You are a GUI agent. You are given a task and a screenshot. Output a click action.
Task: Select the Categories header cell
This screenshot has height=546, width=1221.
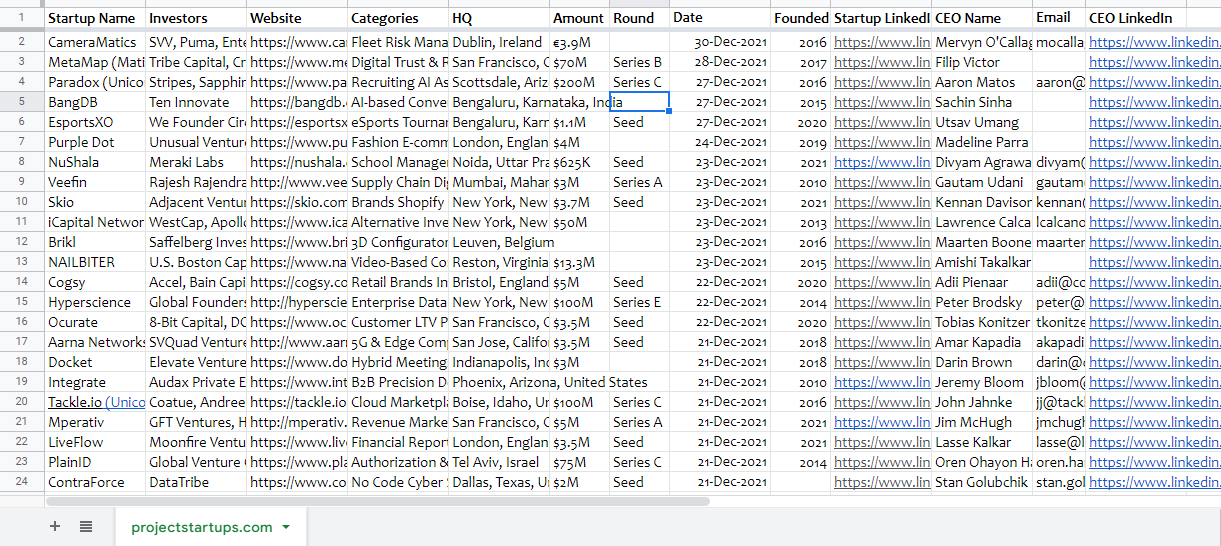point(398,18)
